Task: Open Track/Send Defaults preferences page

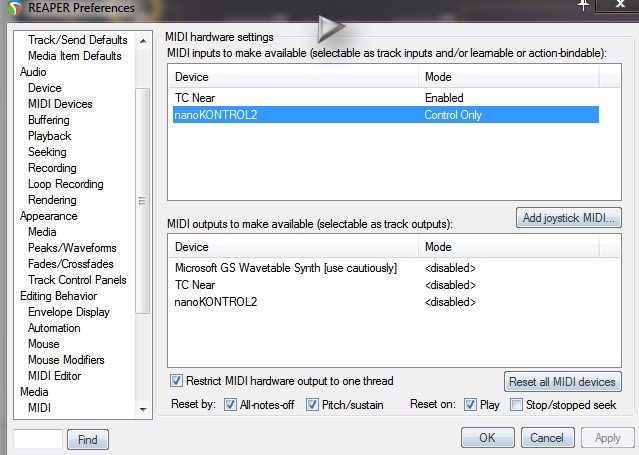Action: pos(77,40)
